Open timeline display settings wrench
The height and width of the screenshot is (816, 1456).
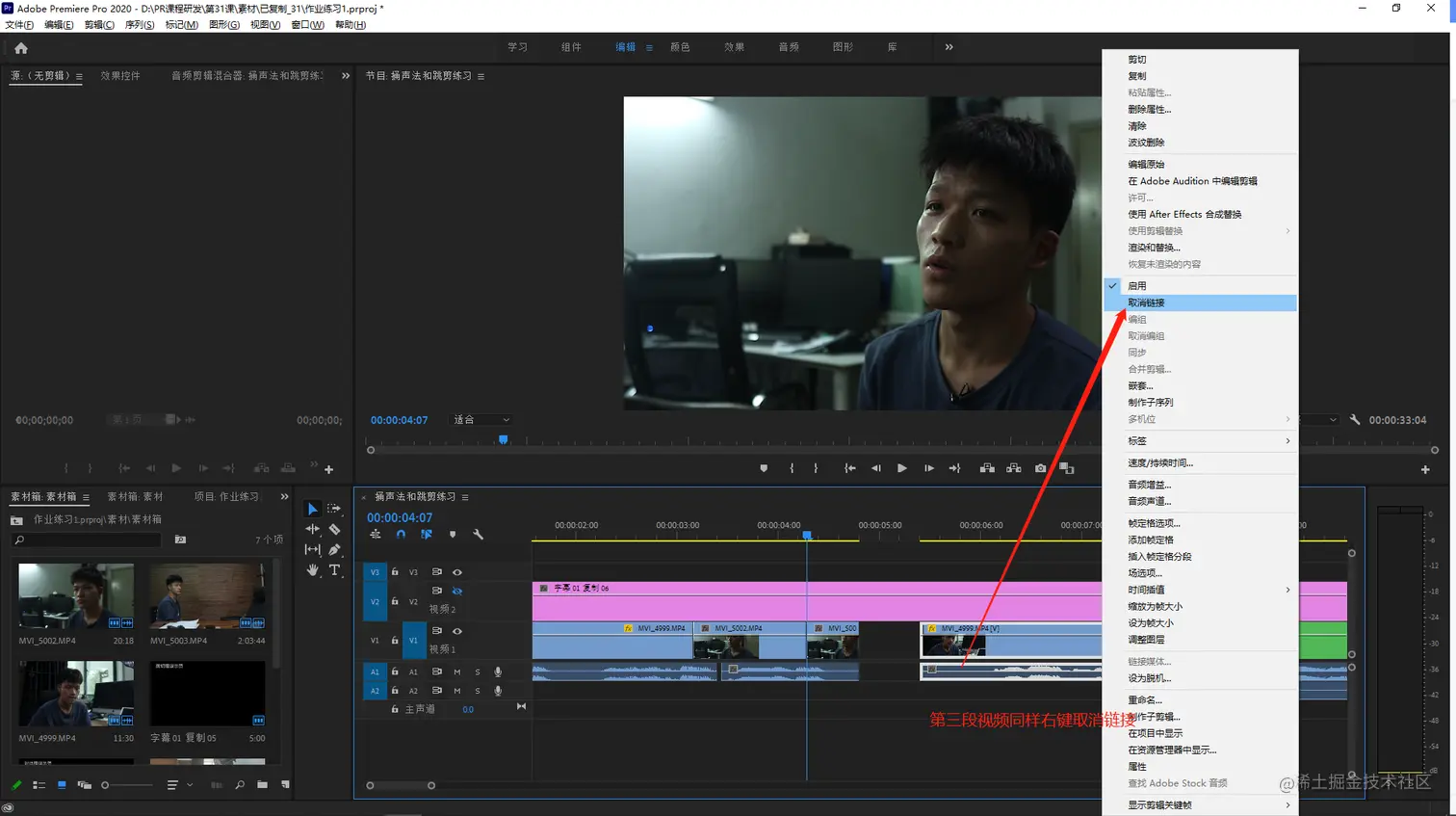(x=478, y=535)
